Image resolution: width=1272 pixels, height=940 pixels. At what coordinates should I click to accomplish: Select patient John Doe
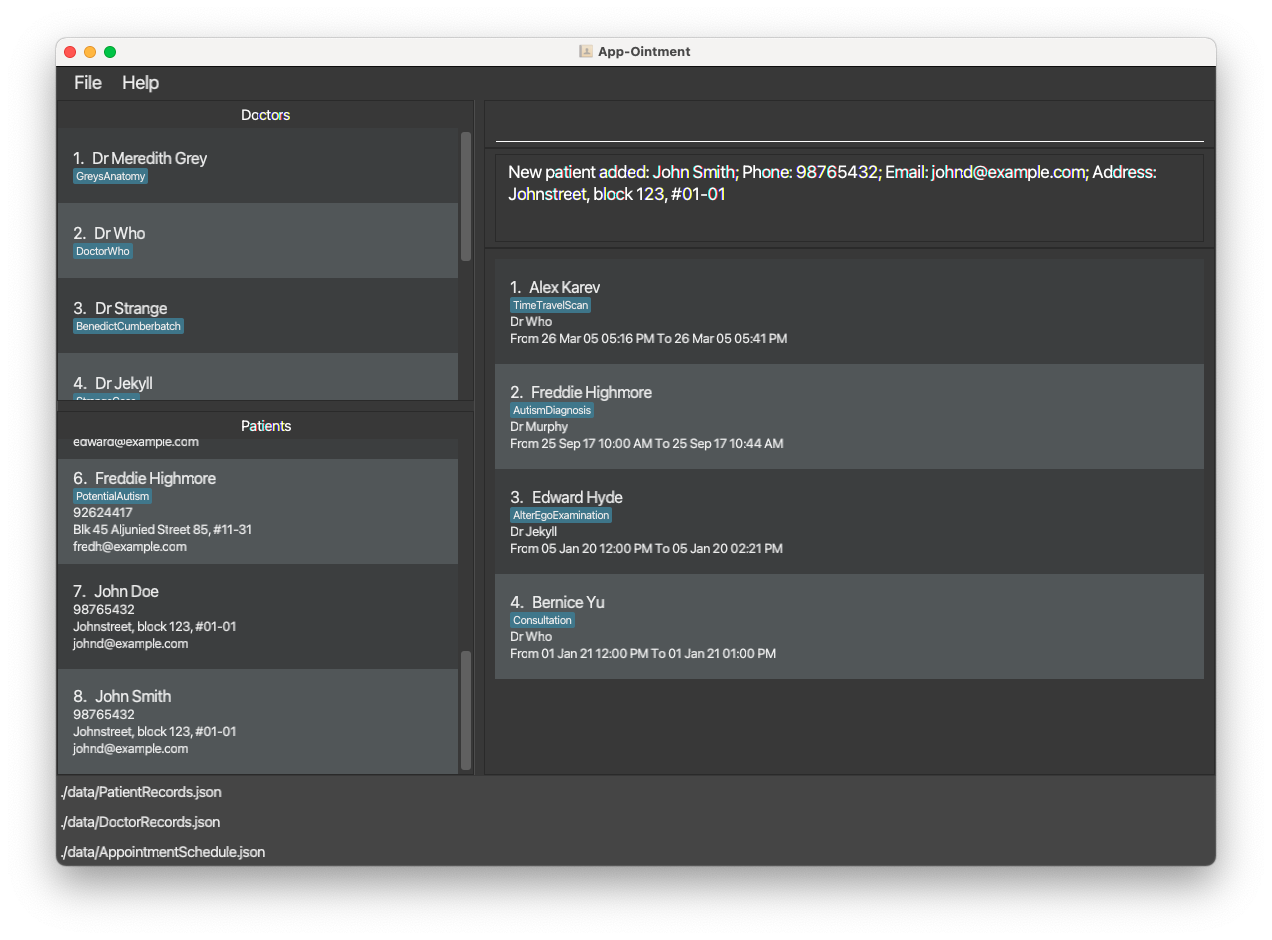click(258, 616)
